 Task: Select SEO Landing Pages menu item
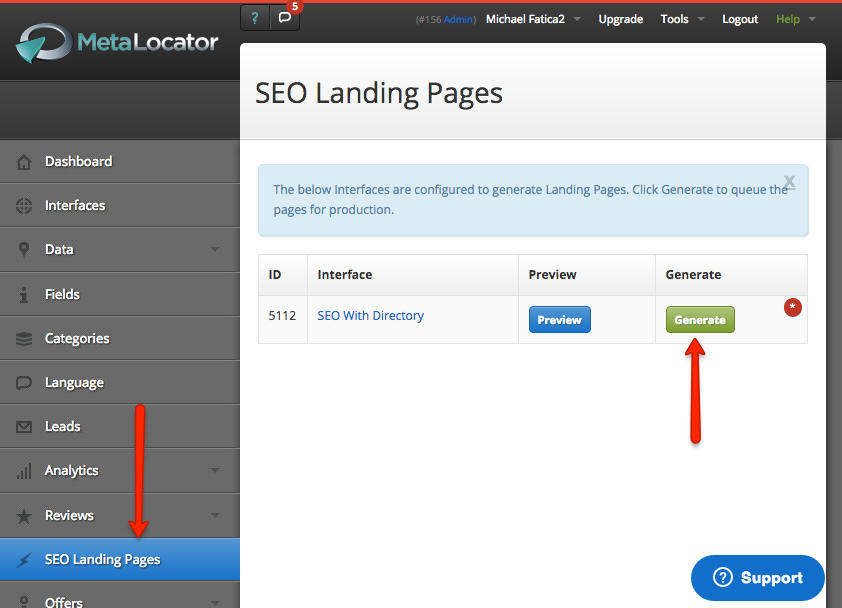click(120, 560)
